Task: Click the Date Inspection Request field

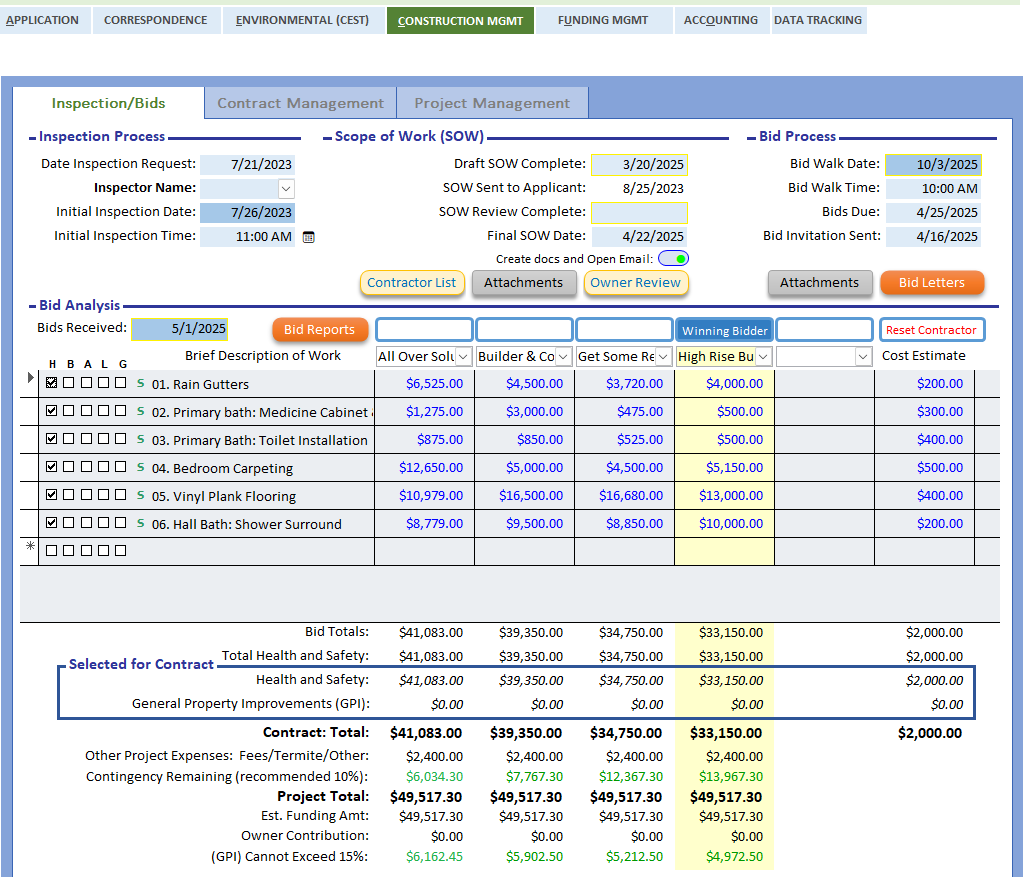Action: 248,164
